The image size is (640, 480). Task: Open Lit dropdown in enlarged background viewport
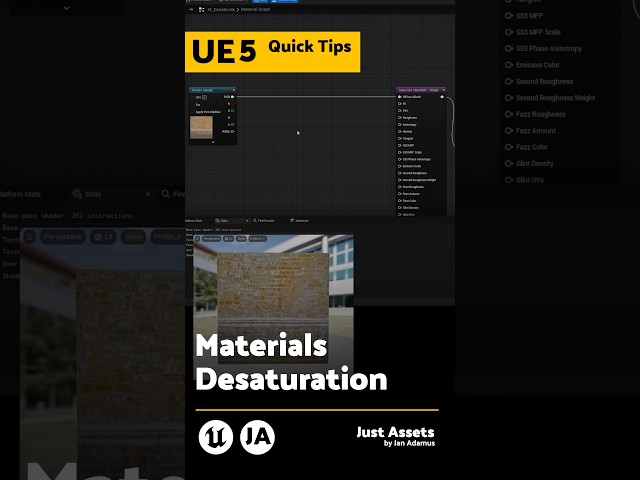tap(103, 237)
